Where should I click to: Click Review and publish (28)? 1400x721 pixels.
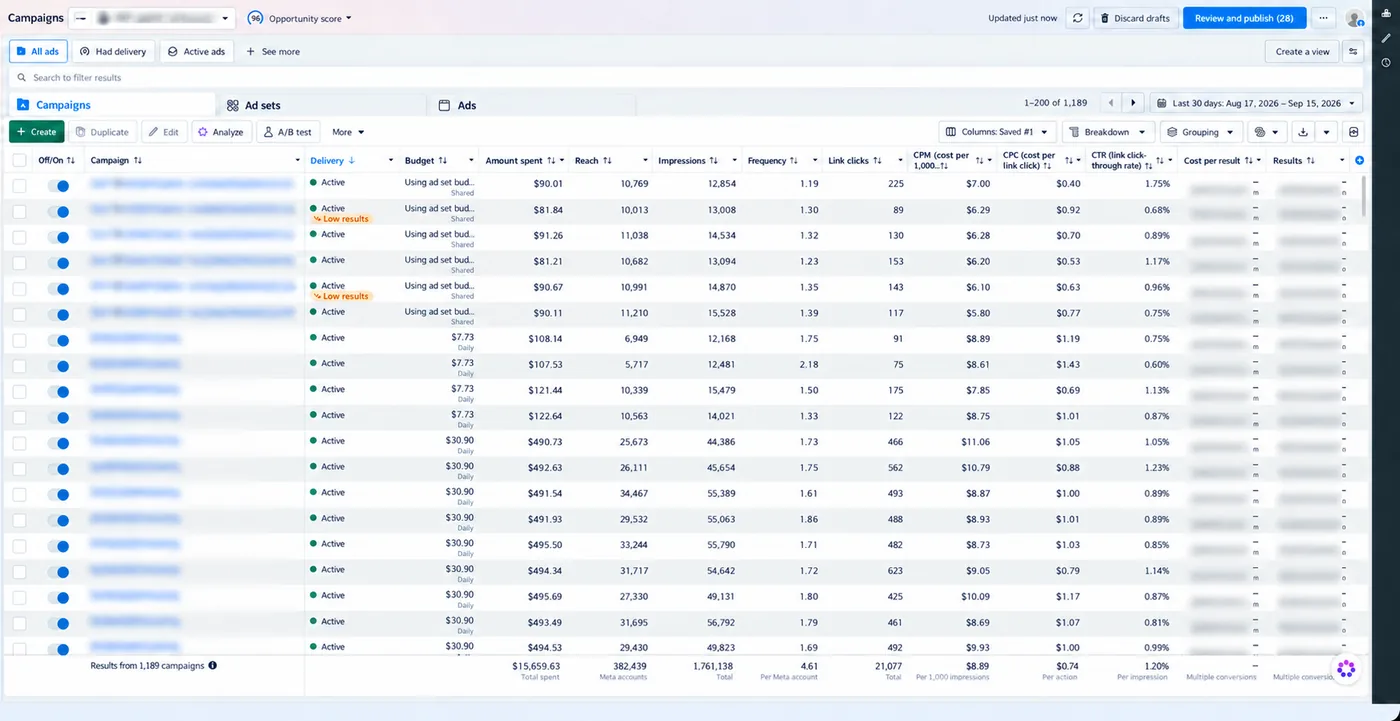[x=1244, y=18]
